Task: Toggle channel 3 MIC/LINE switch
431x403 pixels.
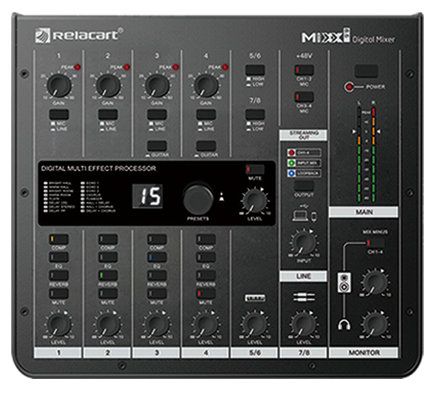Action: [157, 115]
